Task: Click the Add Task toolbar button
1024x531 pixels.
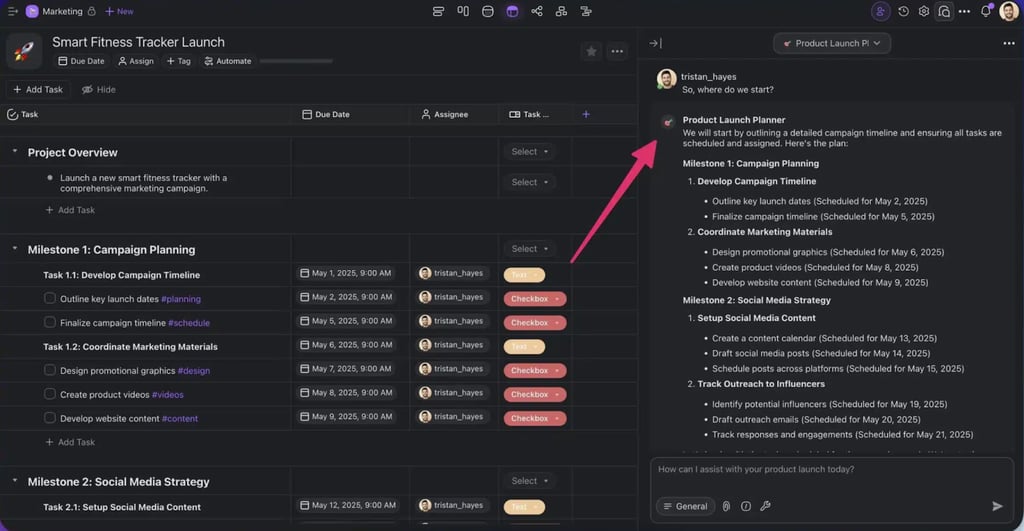Action: pyautogui.click(x=38, y=89)
